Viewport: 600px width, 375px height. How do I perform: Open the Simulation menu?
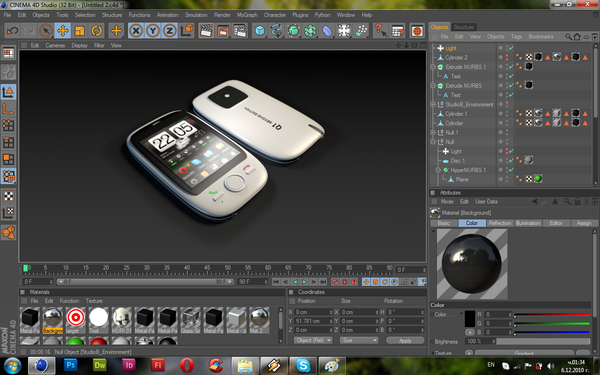coord(196,15)
